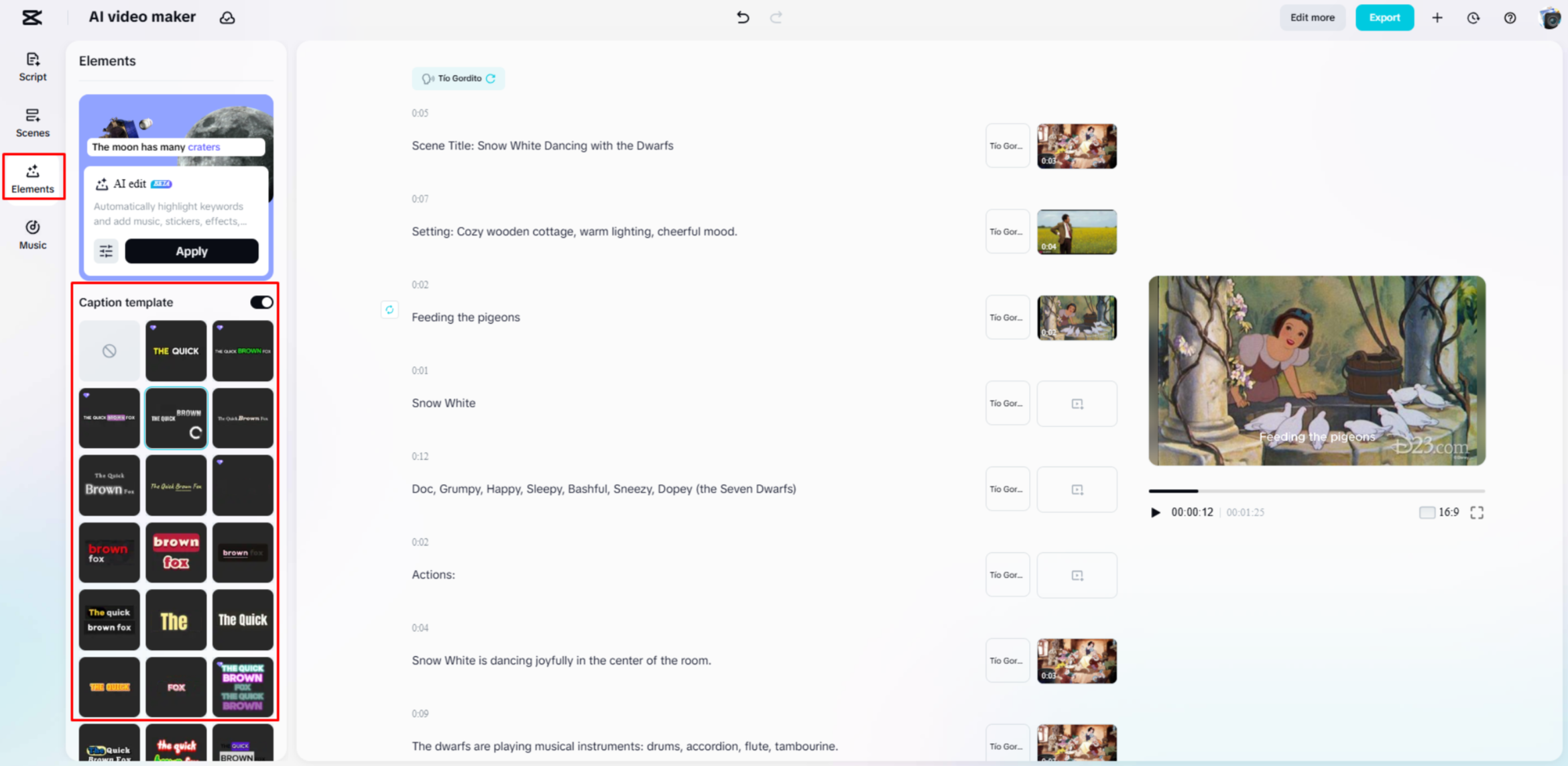Enter fullscreen preview mode
Screen dimensions: 1568x766
pos(1477,512)
